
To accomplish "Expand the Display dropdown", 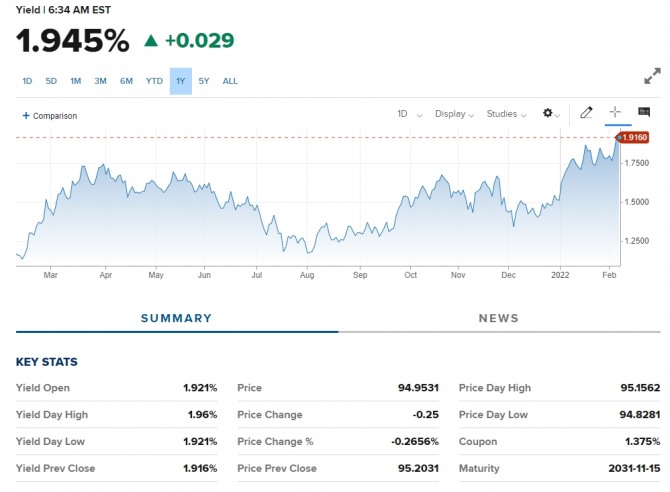I will tap(454, 114).
